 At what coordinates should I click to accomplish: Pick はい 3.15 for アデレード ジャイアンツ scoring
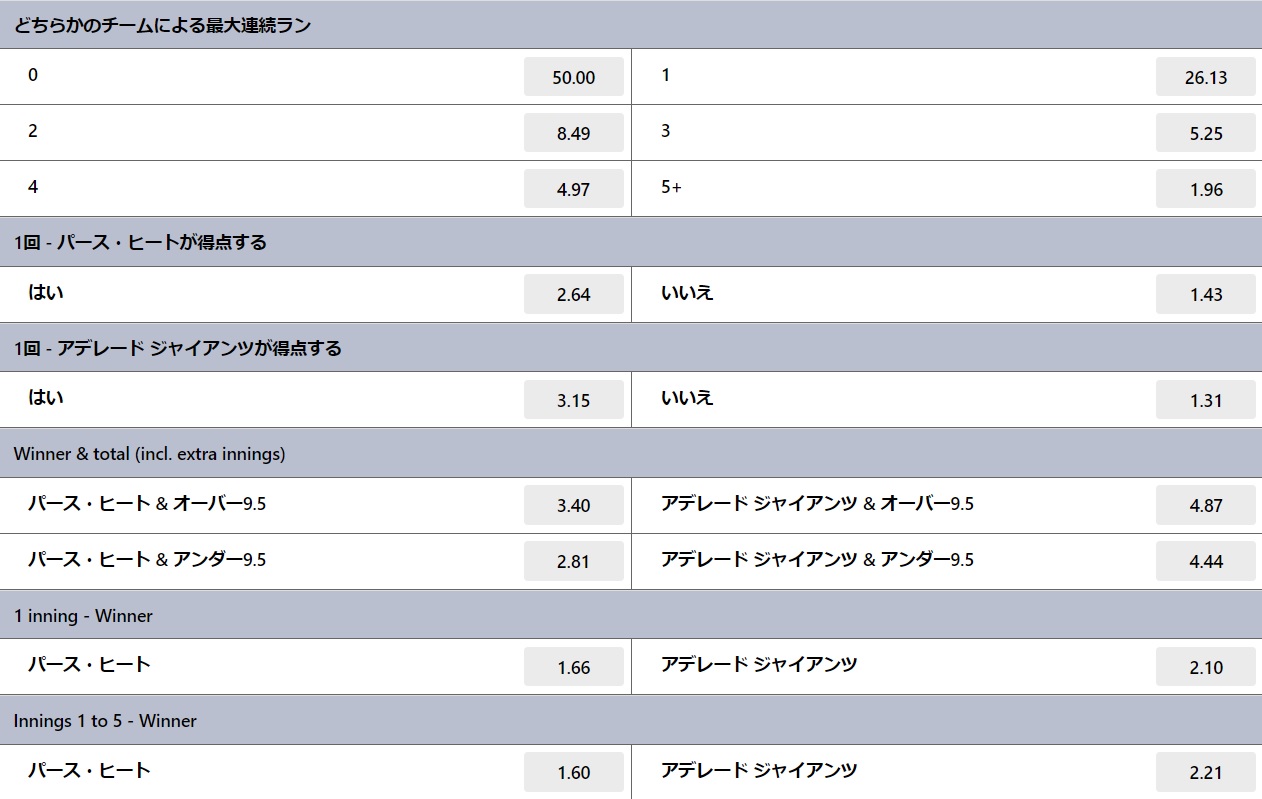tap(574, 400)
